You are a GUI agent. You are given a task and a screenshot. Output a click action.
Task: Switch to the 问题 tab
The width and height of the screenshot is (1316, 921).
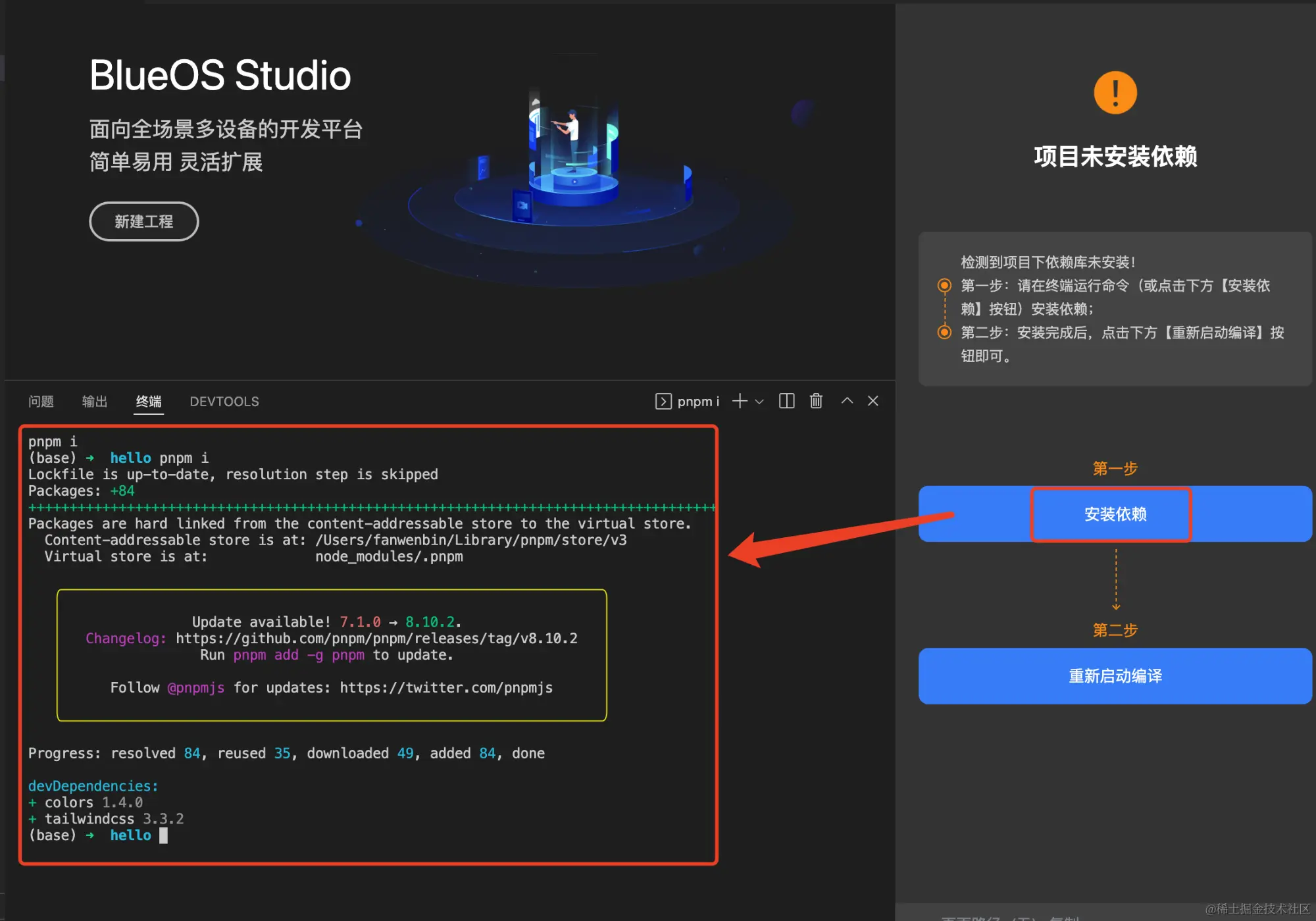[x=41, y=401]
